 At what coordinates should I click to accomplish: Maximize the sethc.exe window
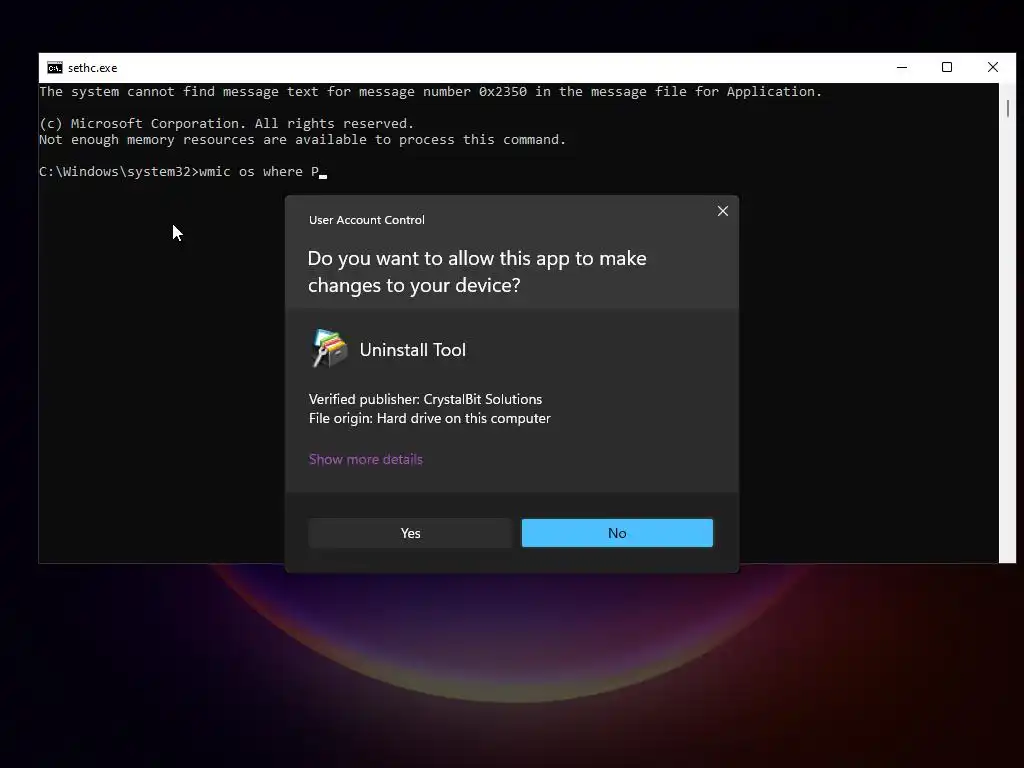pyautogui.click(x=947, y=67)
